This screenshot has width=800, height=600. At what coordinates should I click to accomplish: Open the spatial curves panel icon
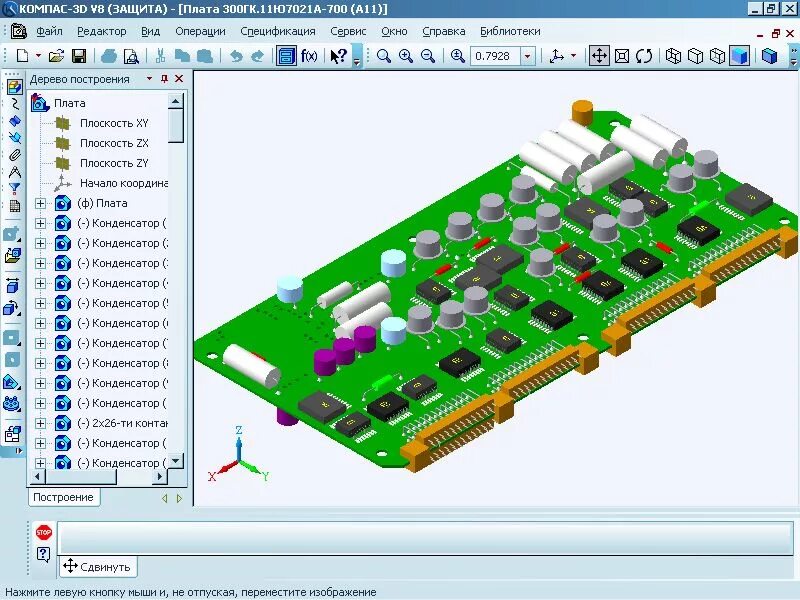(x=14, y=104)
